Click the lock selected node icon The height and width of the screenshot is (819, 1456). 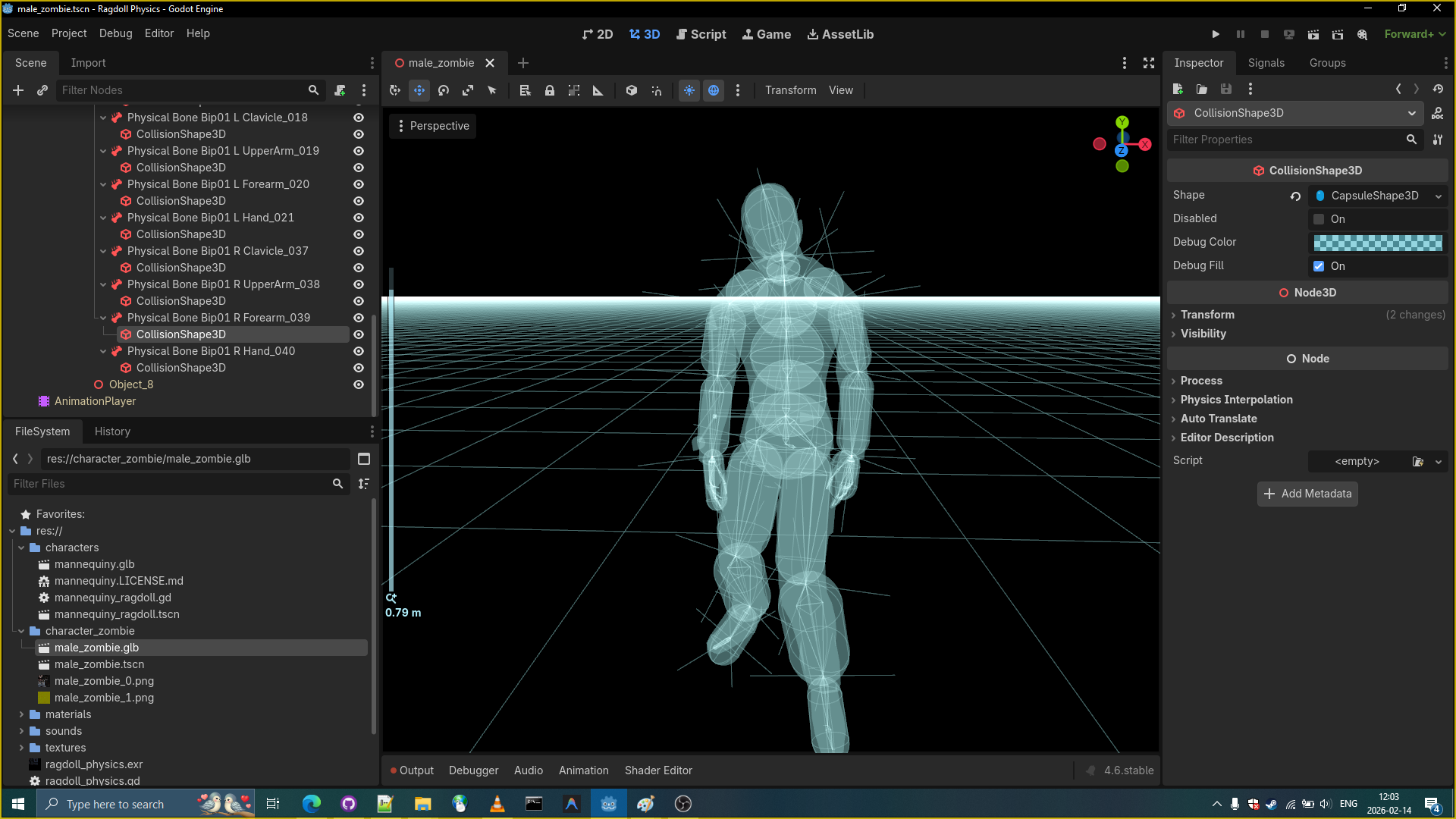coord(550,90)
